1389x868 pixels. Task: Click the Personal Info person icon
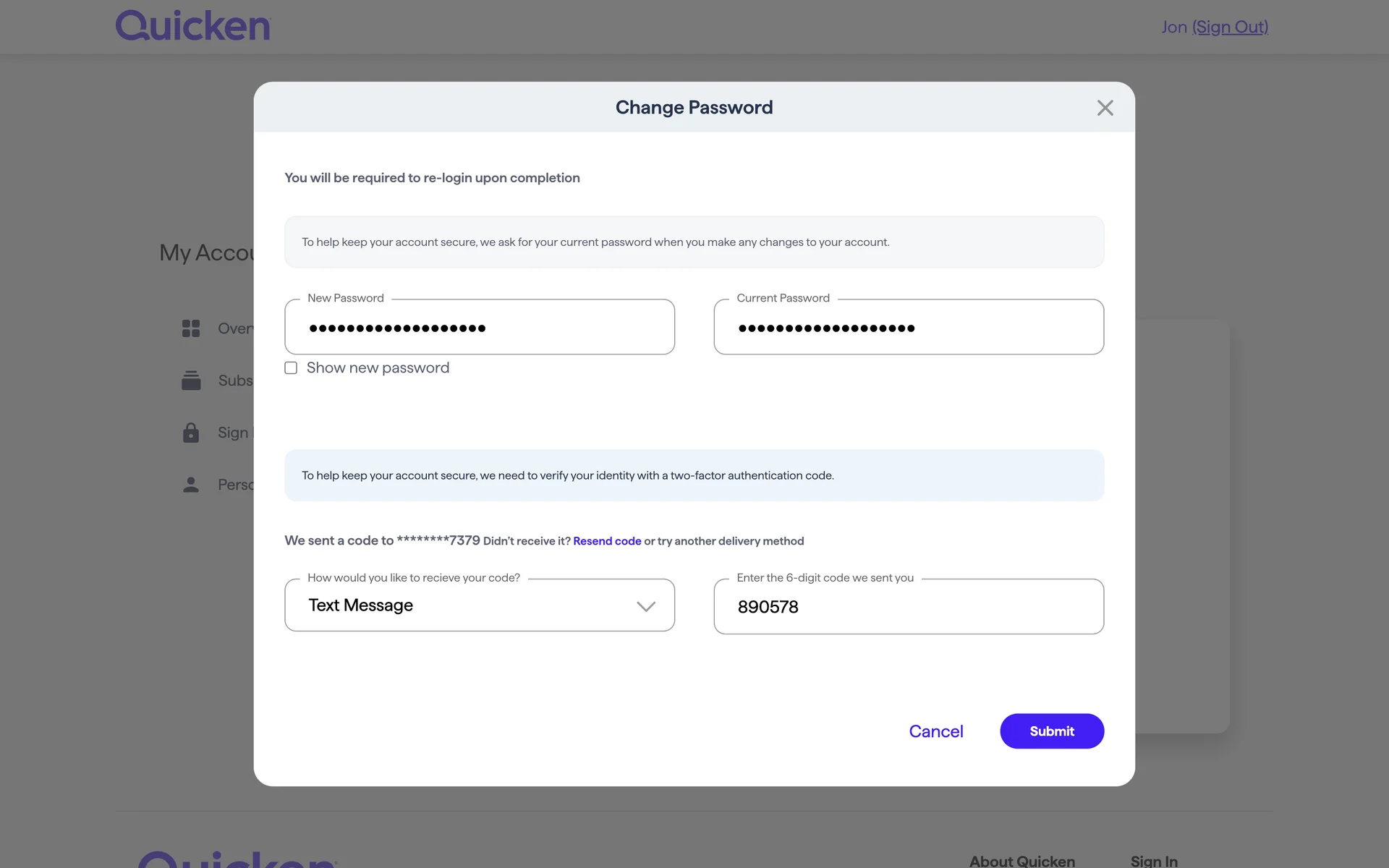click(x=191, y=485)
